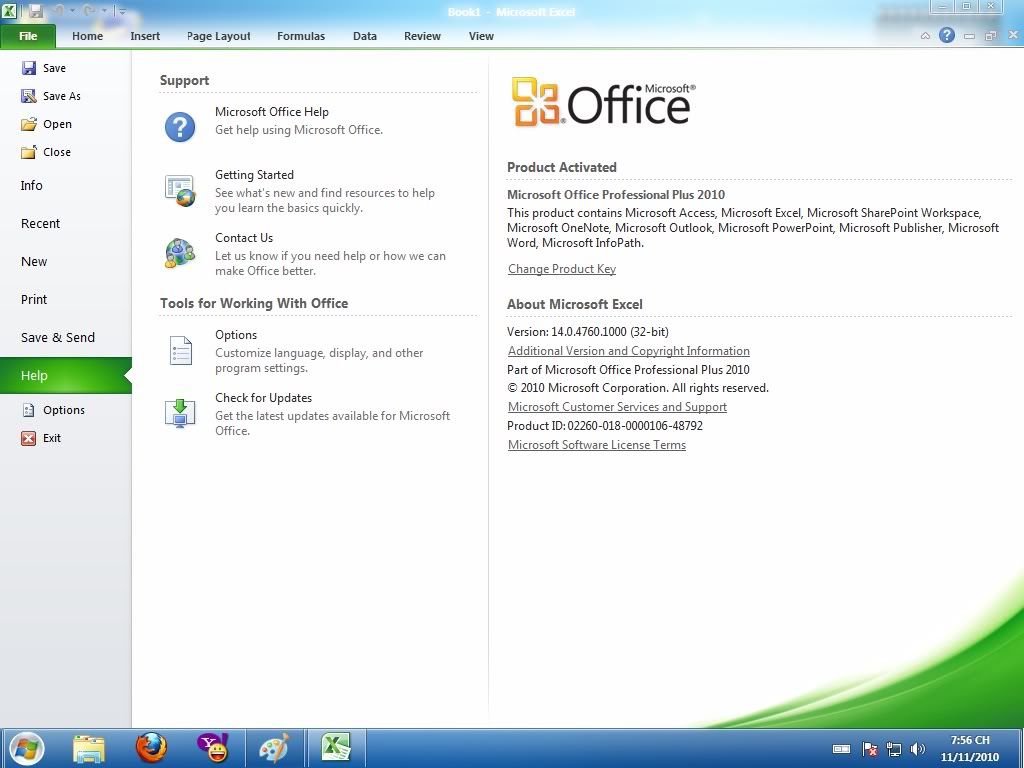This screenshot has width=1024, height=768.
Task: Click the Version: 14.0.4760.1000 (32-bit) text
Action: 588,332
